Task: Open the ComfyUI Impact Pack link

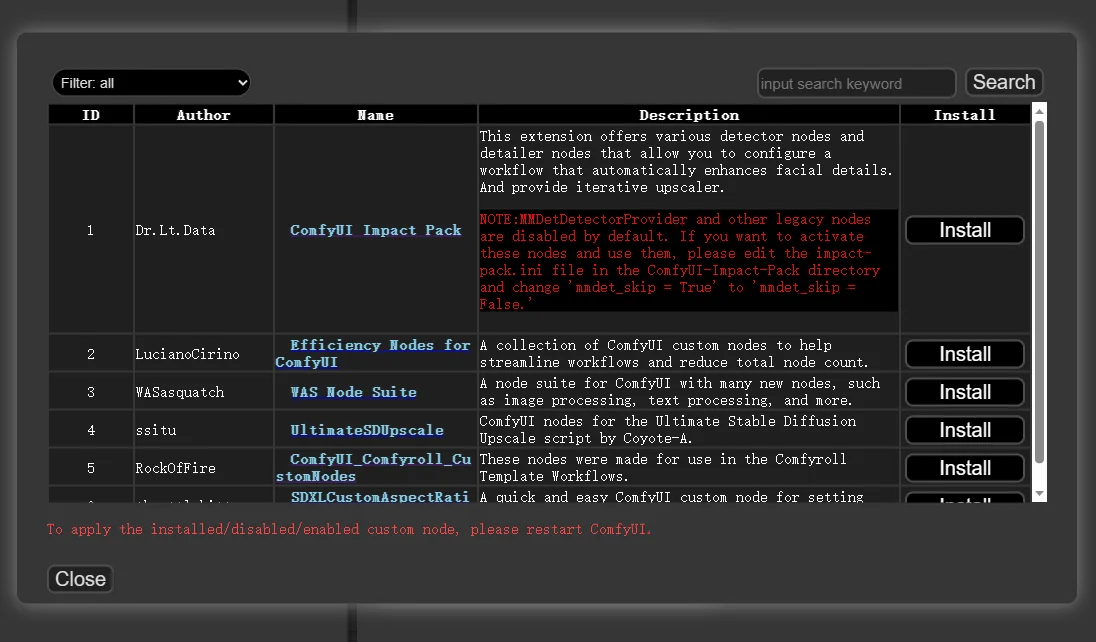Action: pos(375,230)
